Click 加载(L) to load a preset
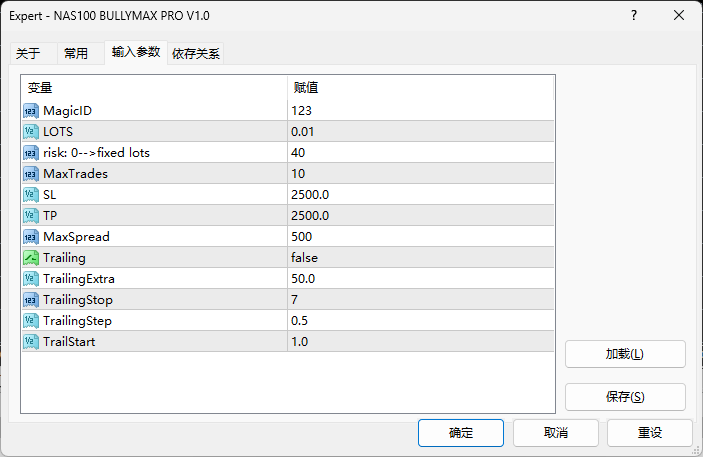Image resolution: width=703 pixels, height=457 pixels. coord(625,354)
